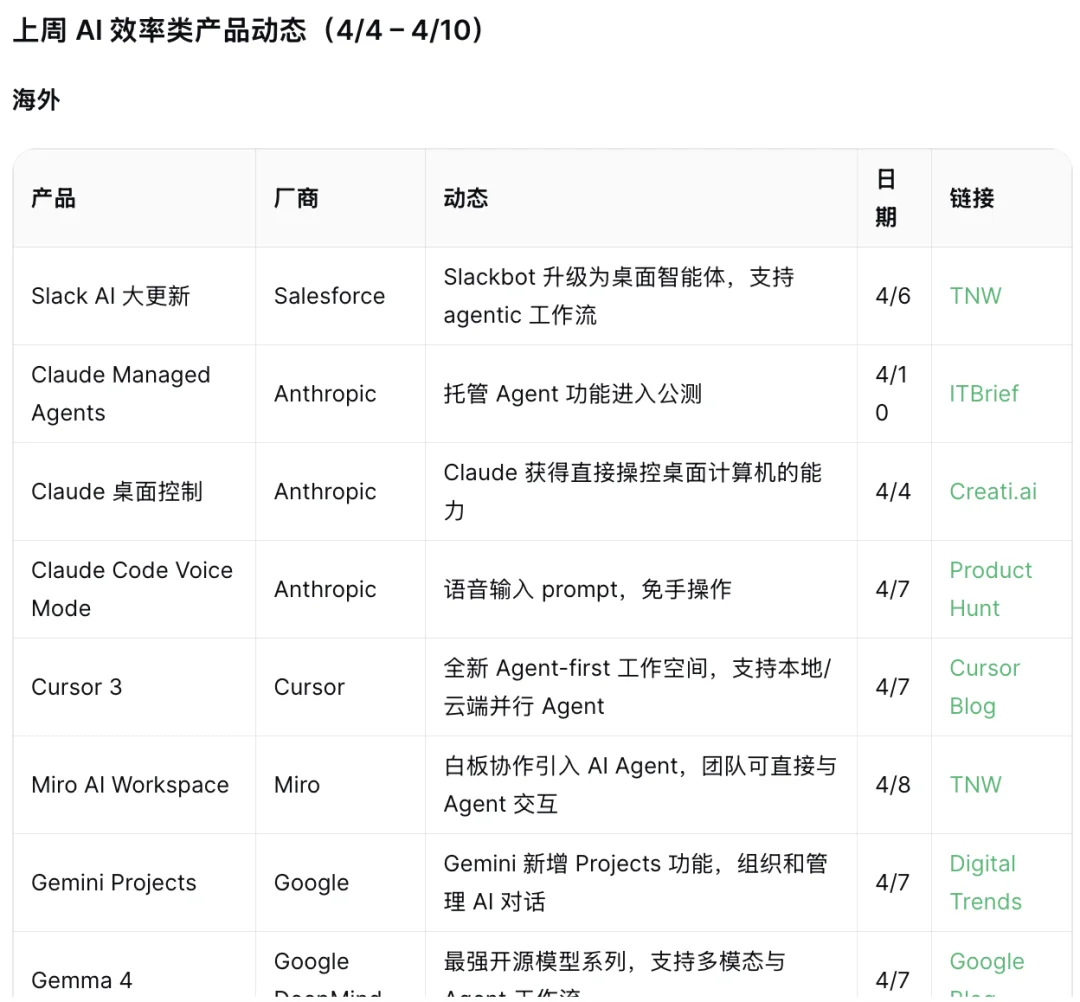Click the Slack AI 大更新 cell
Image resolution: width=1080 pixels, height=1002 pixels.
tap(110, 296)
